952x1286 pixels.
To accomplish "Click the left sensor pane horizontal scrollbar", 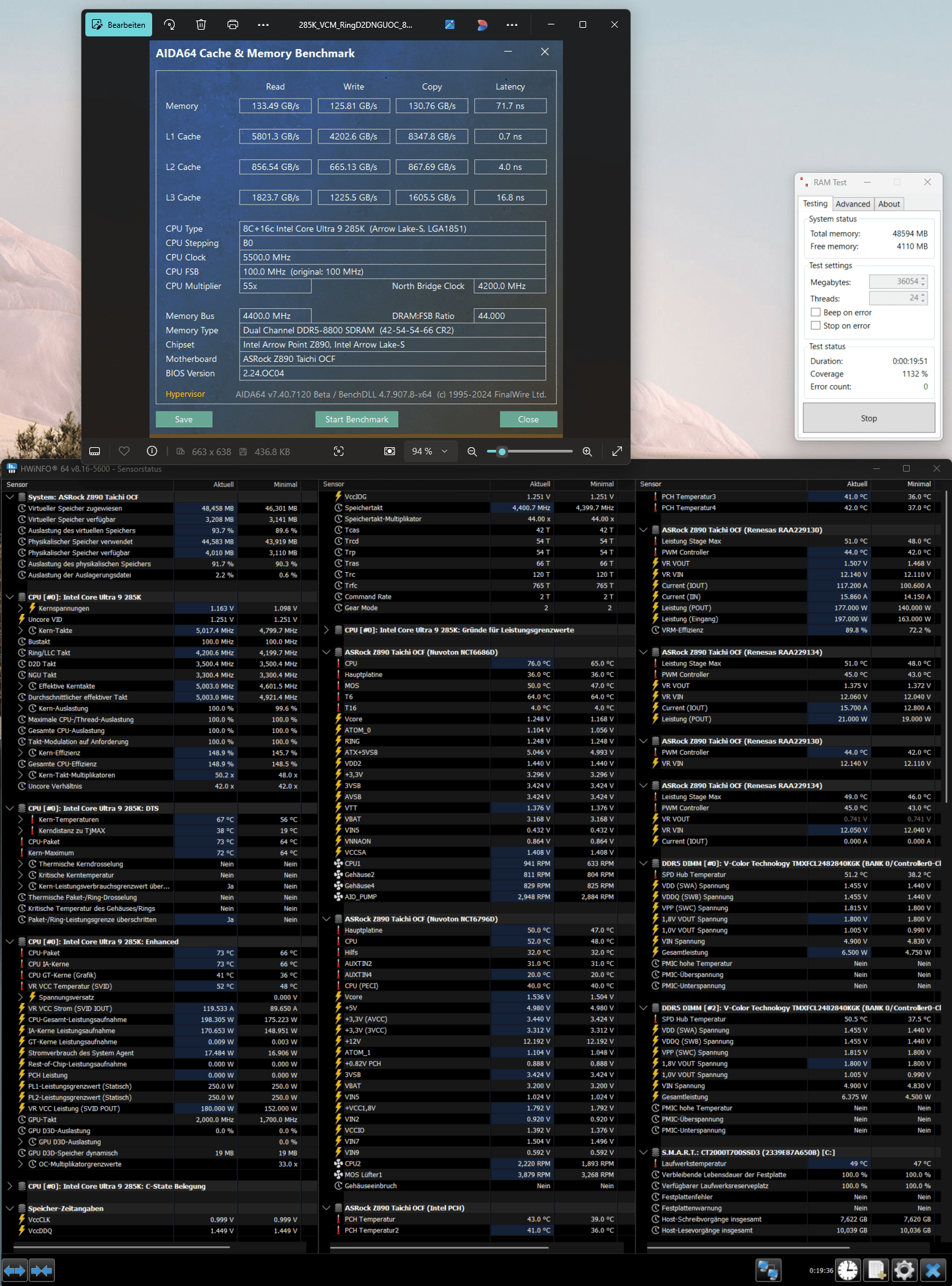I will [x=122, y=1247].
